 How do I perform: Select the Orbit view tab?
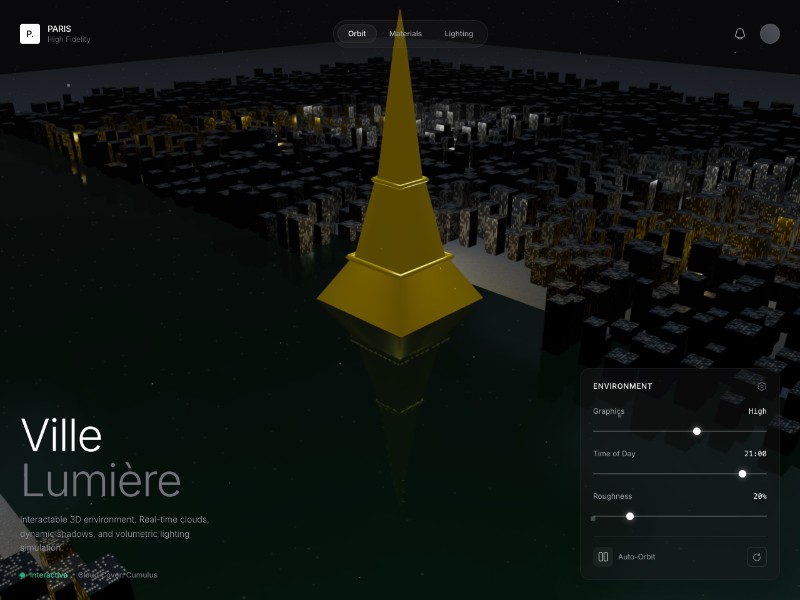(x=356, y=33)
